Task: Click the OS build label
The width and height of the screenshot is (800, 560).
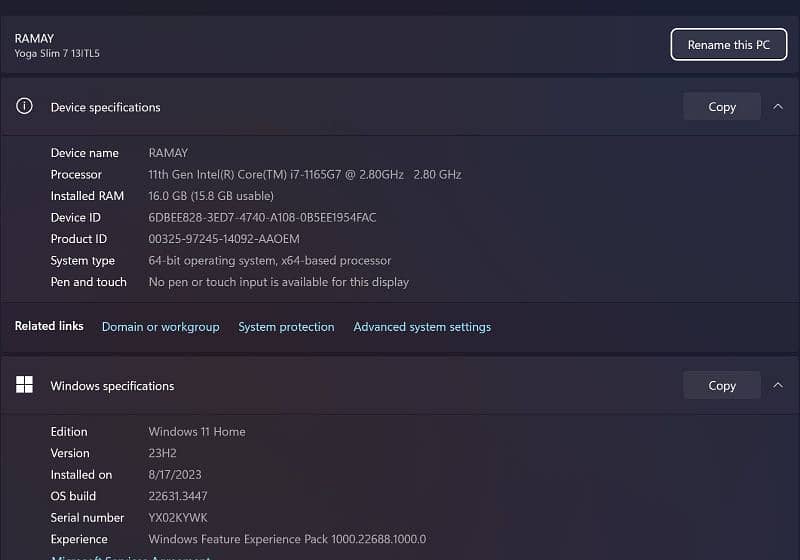Action: 73,496
